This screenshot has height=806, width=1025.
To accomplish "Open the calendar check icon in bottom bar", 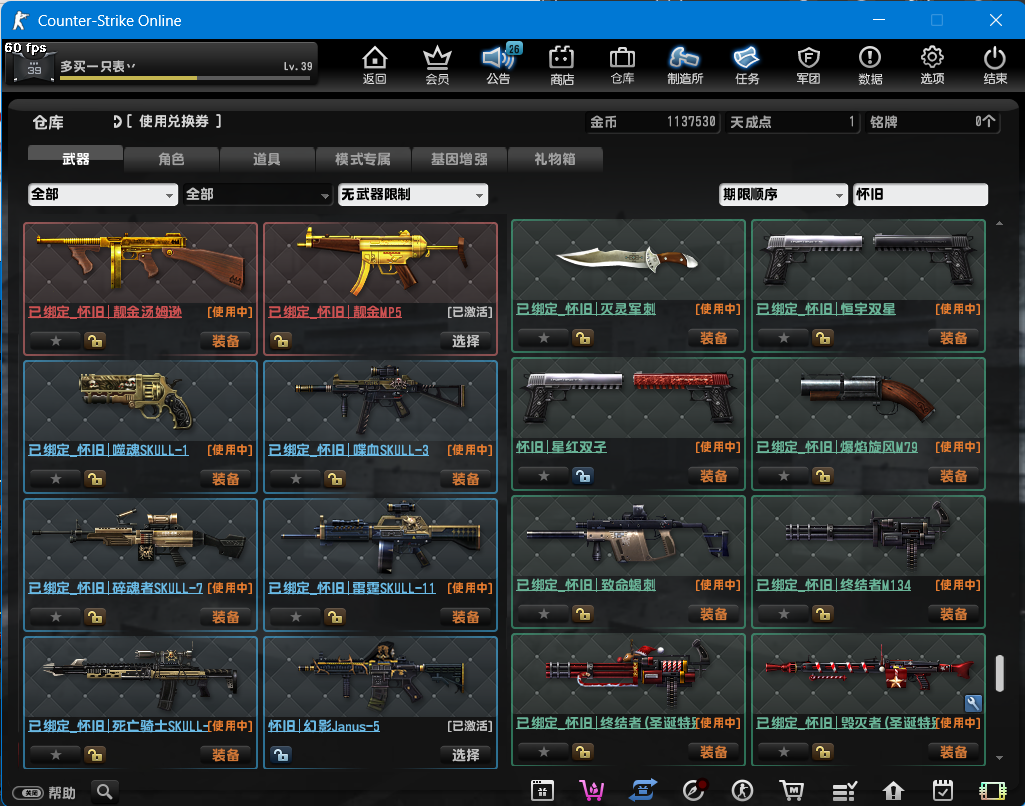I will pos(943,790).
